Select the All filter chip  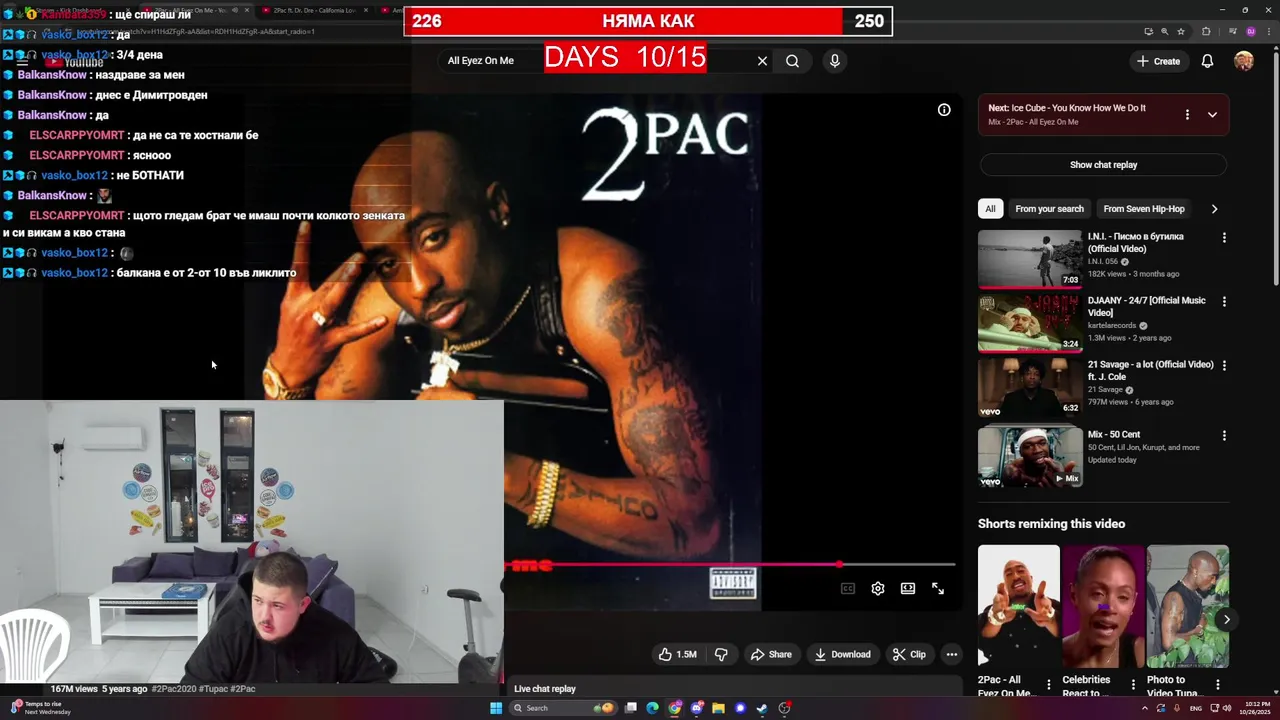pyautogui.click(x=990, y=209)
